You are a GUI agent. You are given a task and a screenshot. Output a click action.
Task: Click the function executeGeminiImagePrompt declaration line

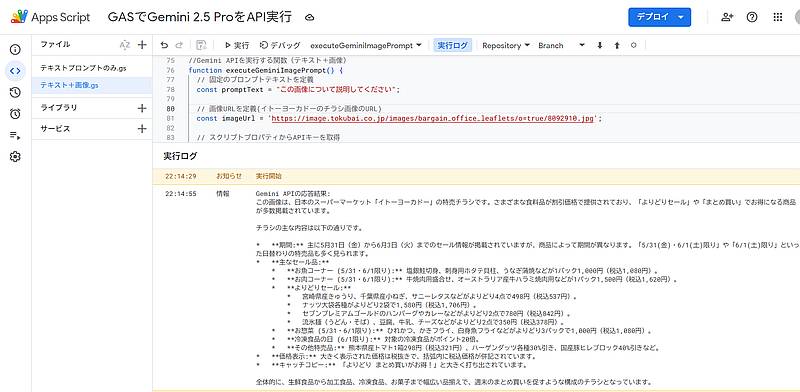[266, 70]
